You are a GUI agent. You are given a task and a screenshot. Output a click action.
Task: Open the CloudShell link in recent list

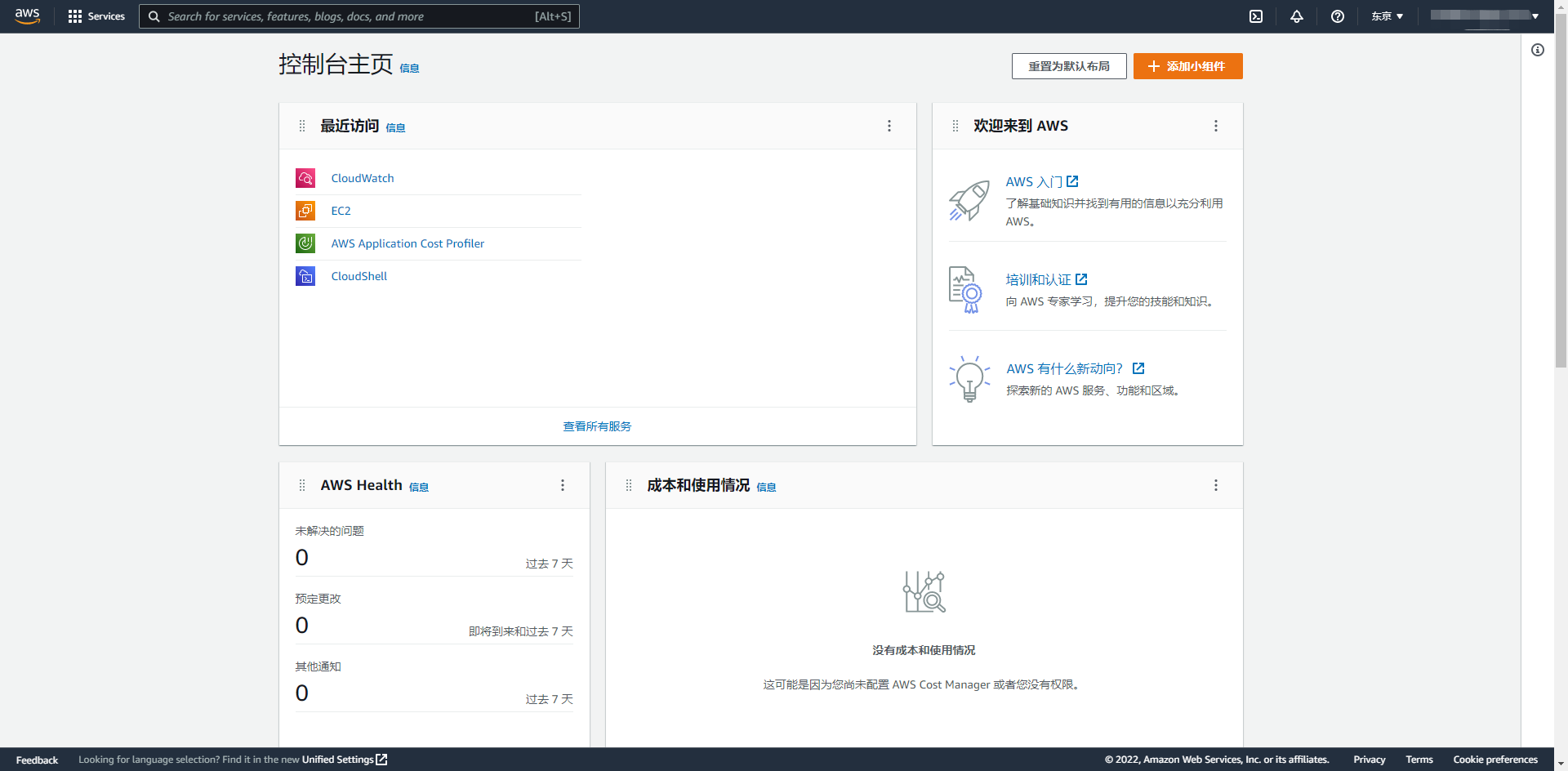pos(359,276)
